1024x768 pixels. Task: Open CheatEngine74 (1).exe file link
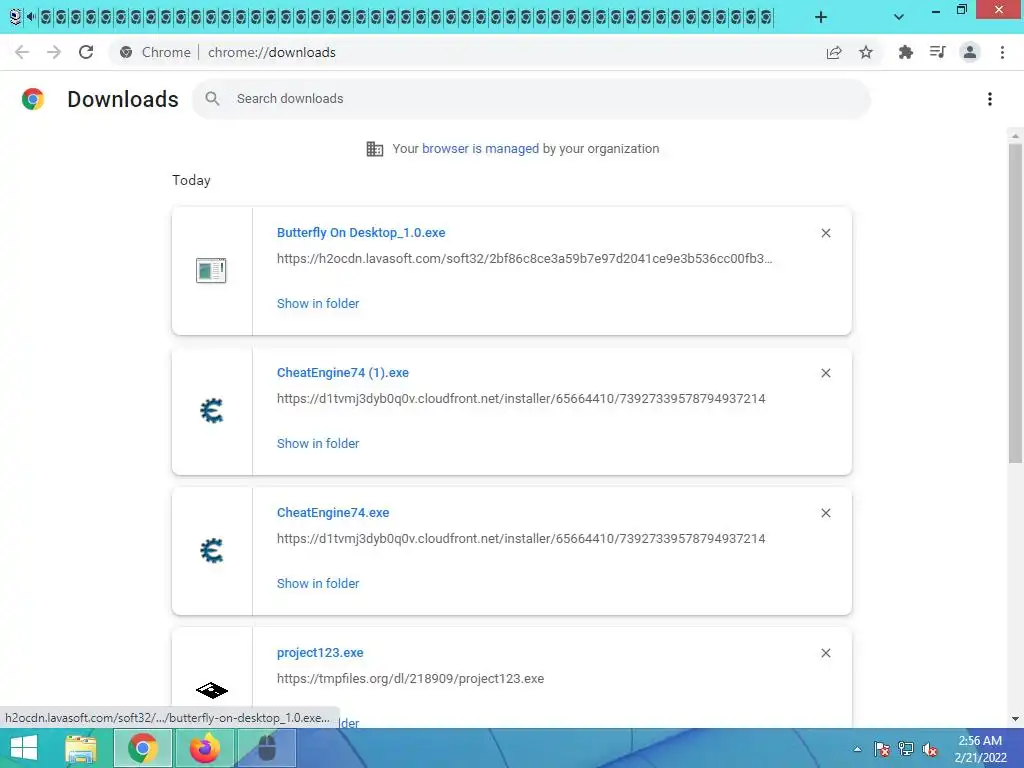(x=343, y=372)
